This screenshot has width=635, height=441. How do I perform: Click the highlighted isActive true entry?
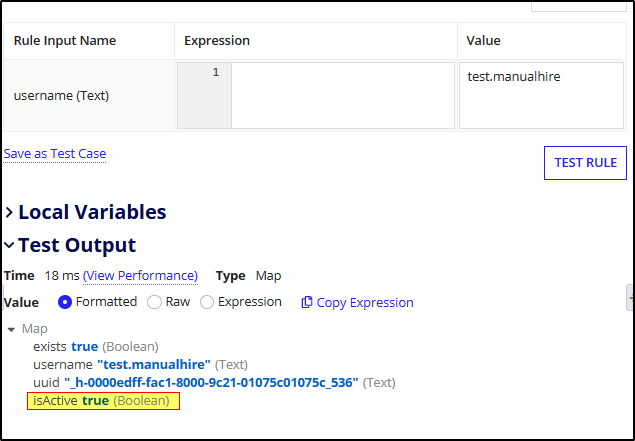(x=103, y=401)
